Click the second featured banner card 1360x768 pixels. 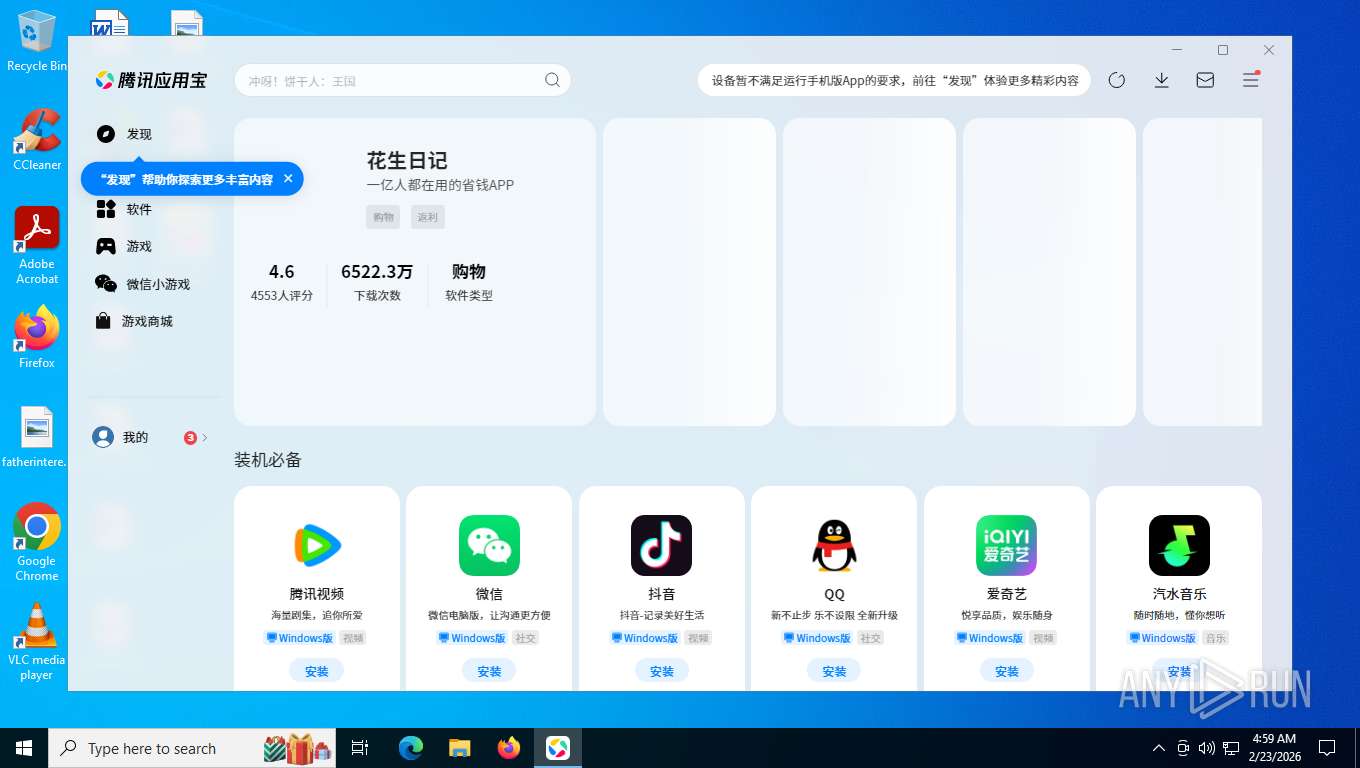(x=689, y=272)
